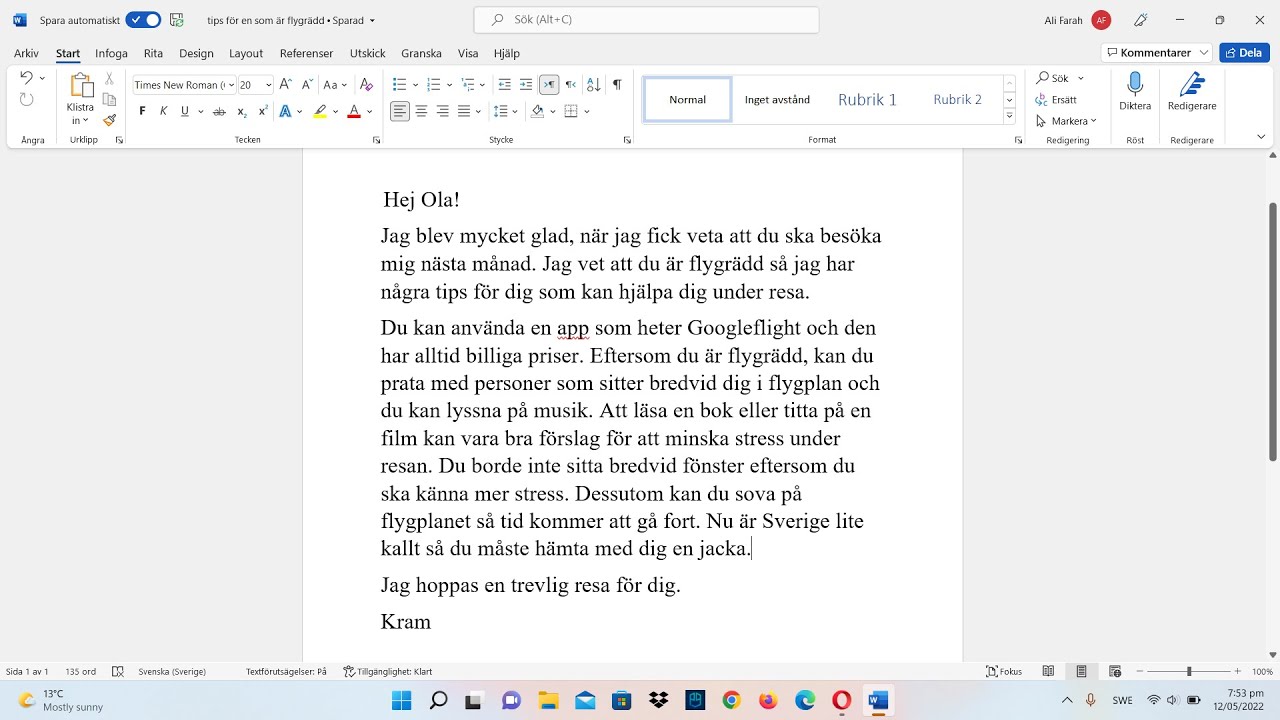1280x720 pixels.
Task: Increase font size with the larger A icon
Action: click(286, 85)
